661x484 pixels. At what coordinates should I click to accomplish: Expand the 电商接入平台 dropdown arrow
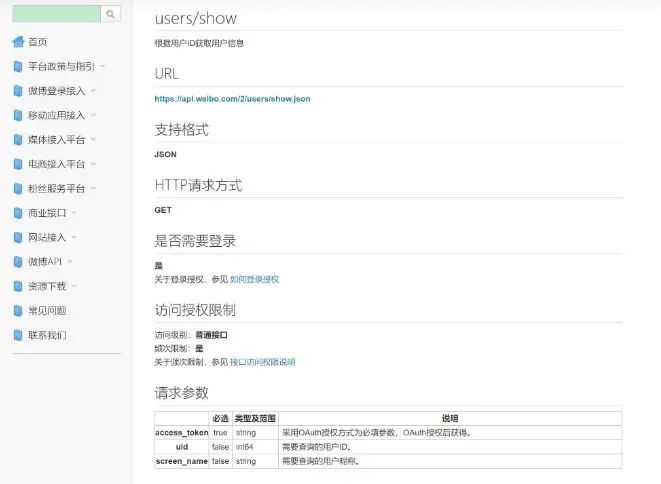[x=93, y=164]
